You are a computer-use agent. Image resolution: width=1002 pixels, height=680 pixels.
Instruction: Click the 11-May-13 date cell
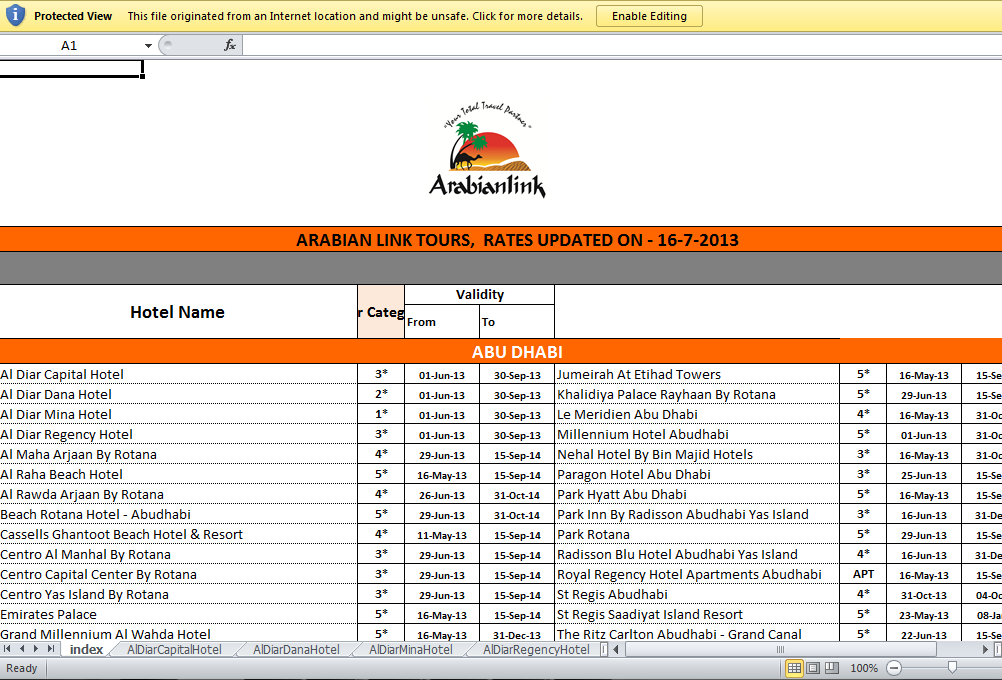pyautogui.click(x=442, y=535)
